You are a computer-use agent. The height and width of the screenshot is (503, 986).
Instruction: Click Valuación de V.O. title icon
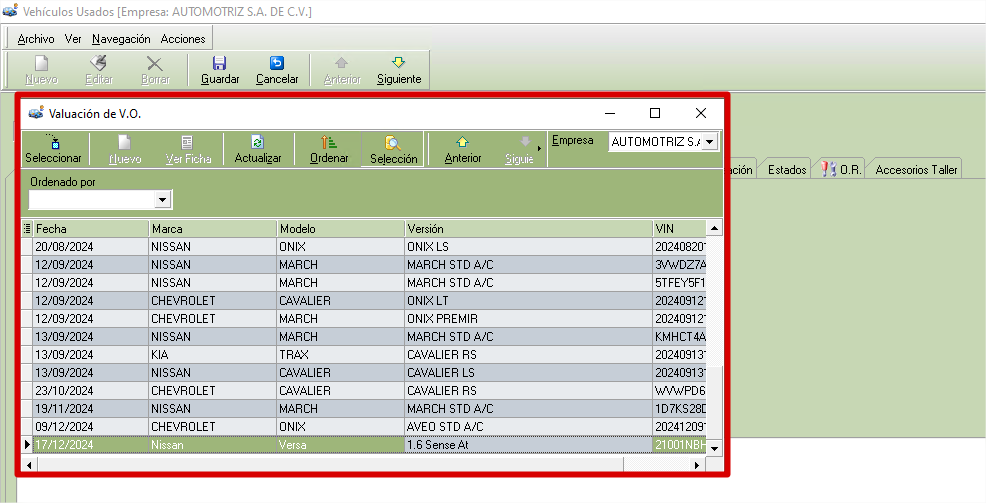click(x=36, y=113)
